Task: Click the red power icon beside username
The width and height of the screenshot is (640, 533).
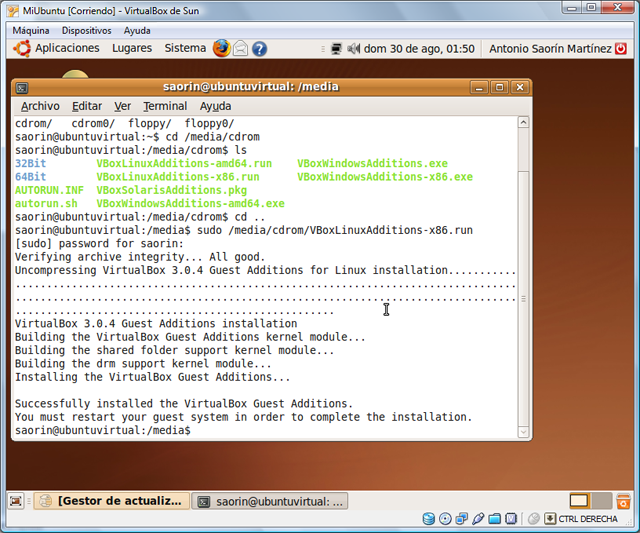Action: coord(621,48)
